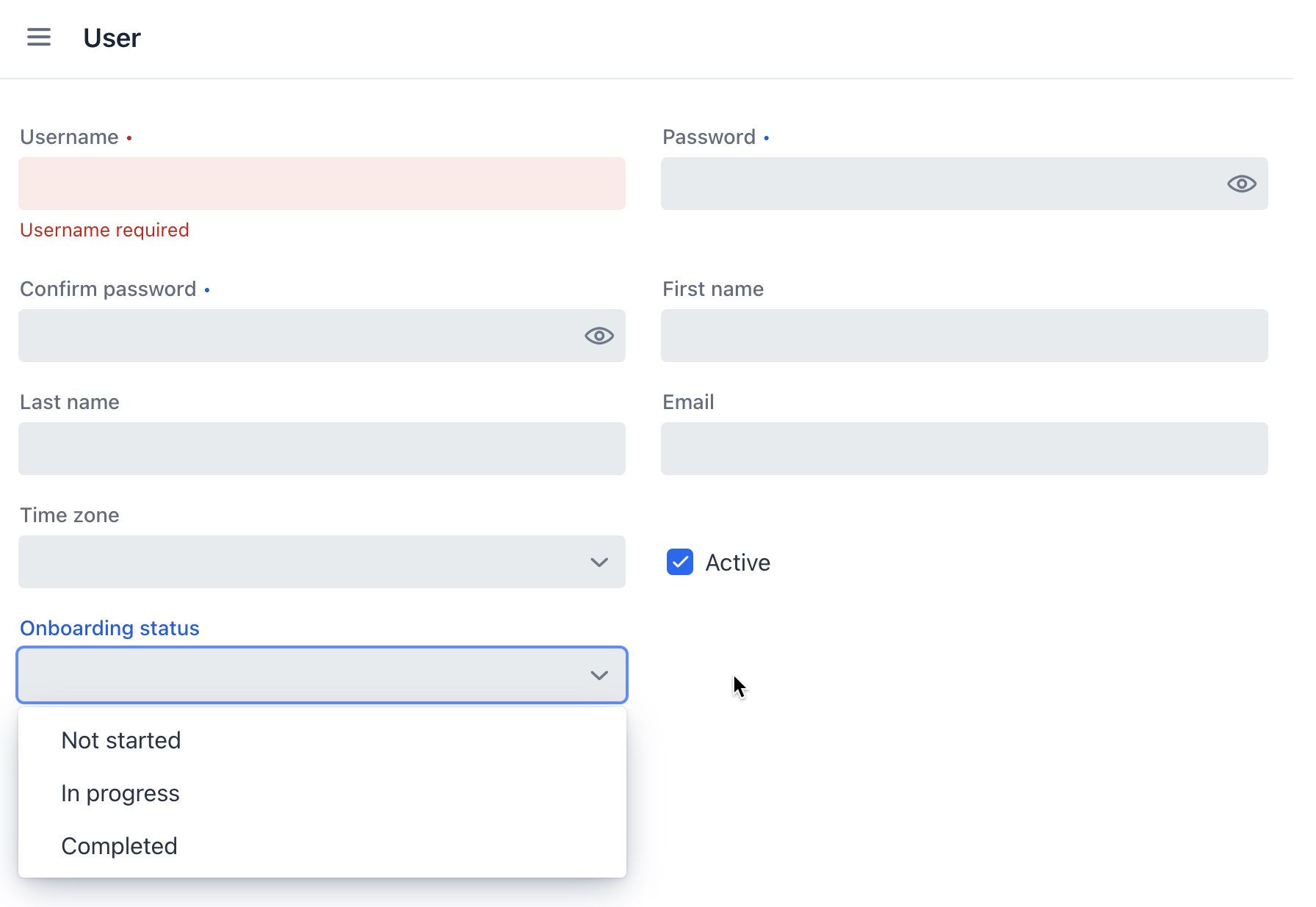Collapse the Onboarding status dropdown chevron
1316x907 pixels.
pos(599,676)
